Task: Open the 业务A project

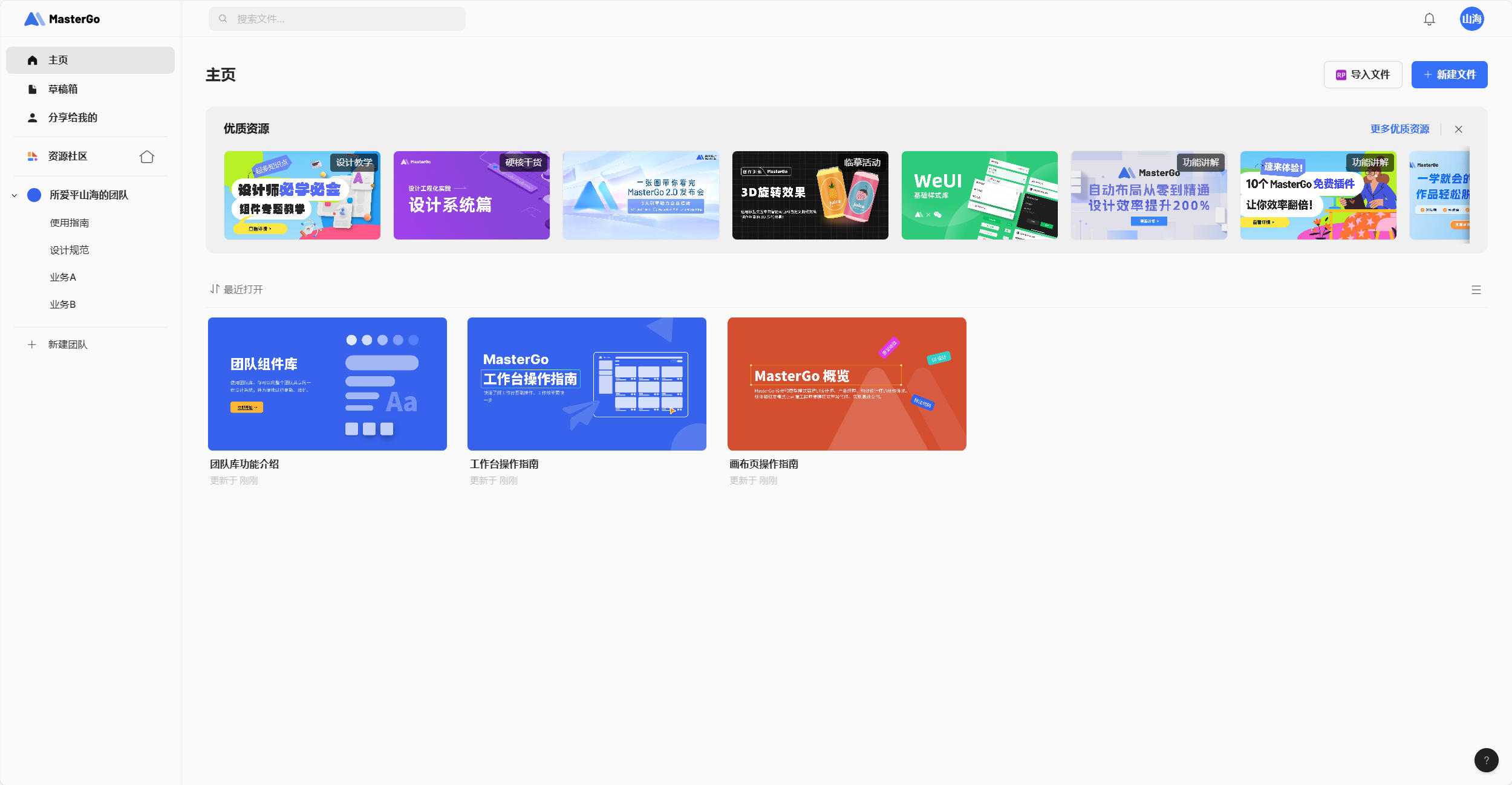Action: click(x=63, y=277)
